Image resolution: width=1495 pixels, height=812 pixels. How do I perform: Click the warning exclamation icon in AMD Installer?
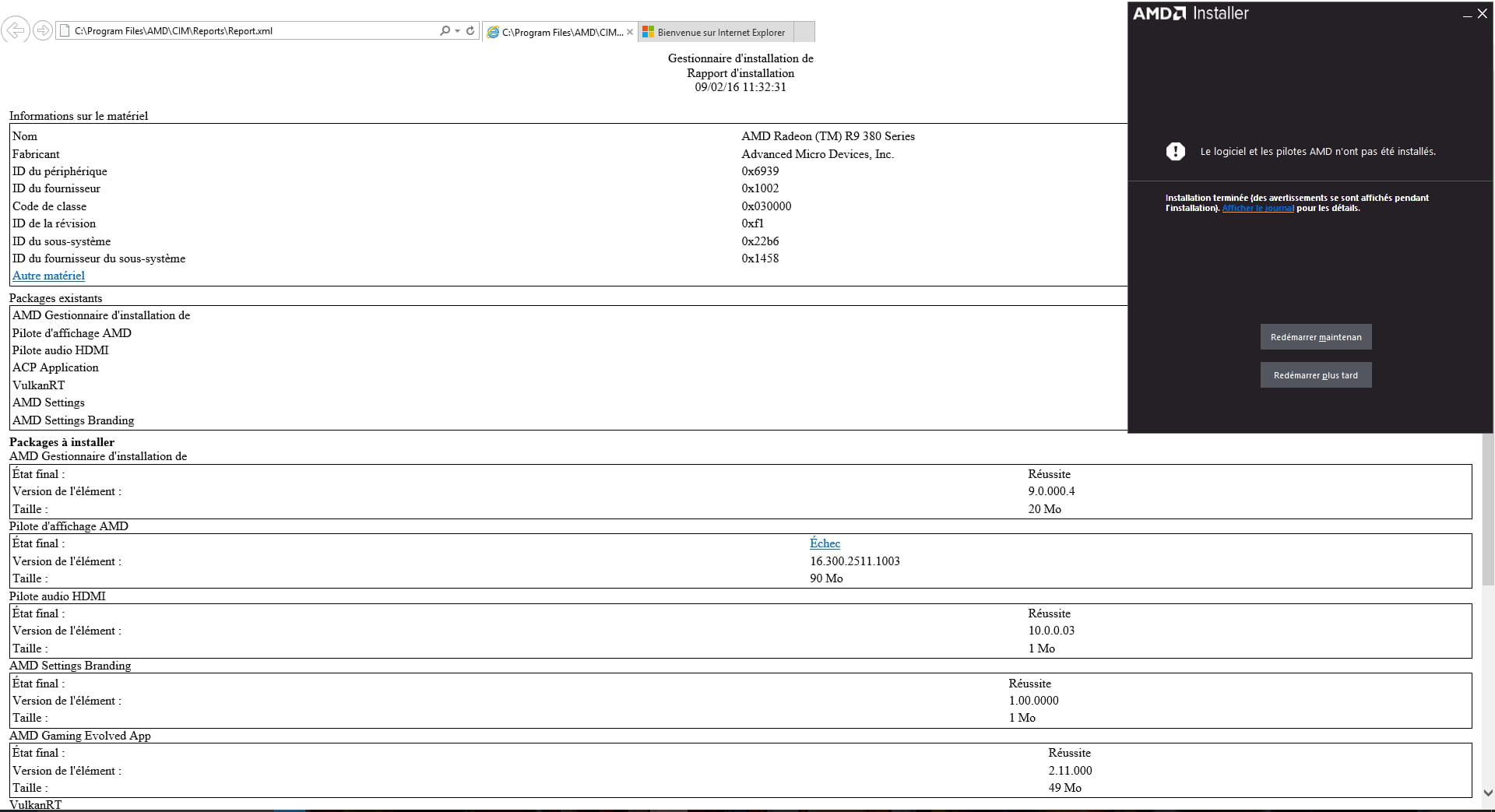click(x=1176, y=151)
